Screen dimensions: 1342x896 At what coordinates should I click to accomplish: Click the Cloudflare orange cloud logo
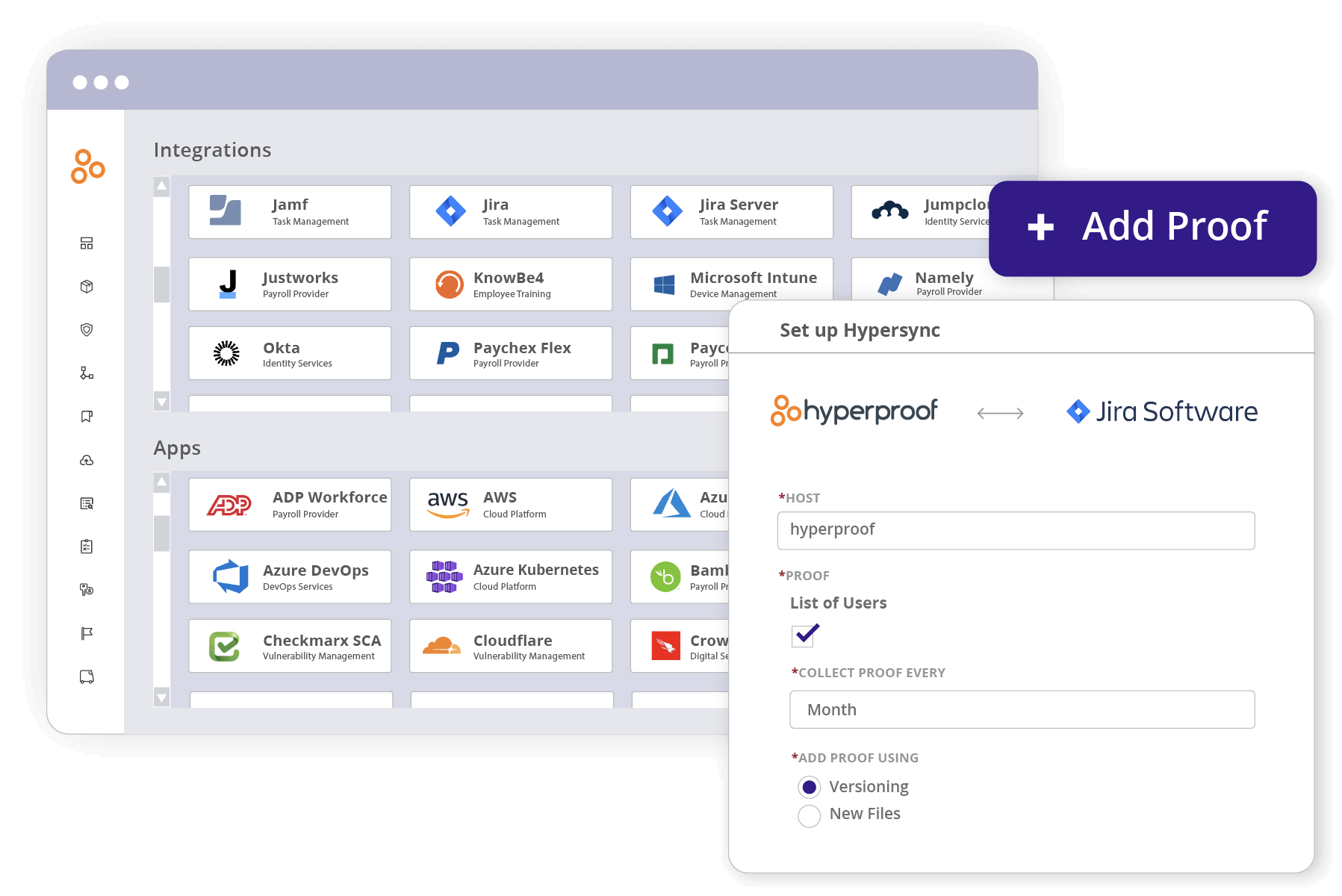(x=442, y=646)
